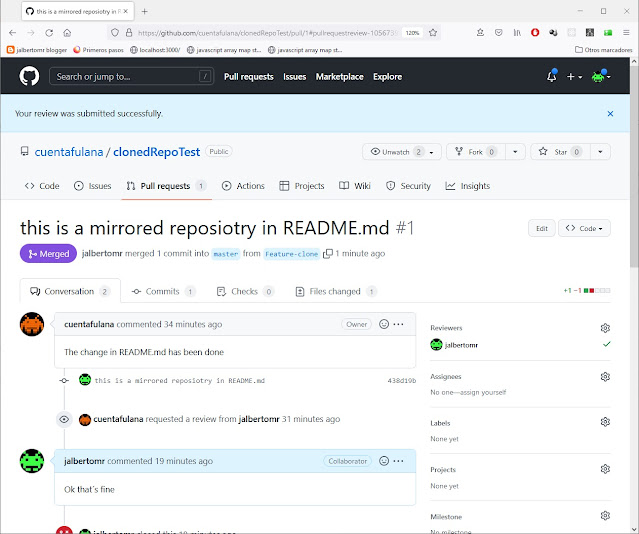The width and height of the screenshot is (639, 534).
Task: Open Reviewers settings gear
Action: click(605, 328)
